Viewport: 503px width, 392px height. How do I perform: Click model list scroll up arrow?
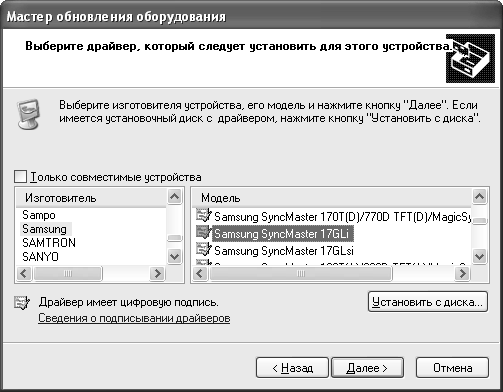click(479, 196)
